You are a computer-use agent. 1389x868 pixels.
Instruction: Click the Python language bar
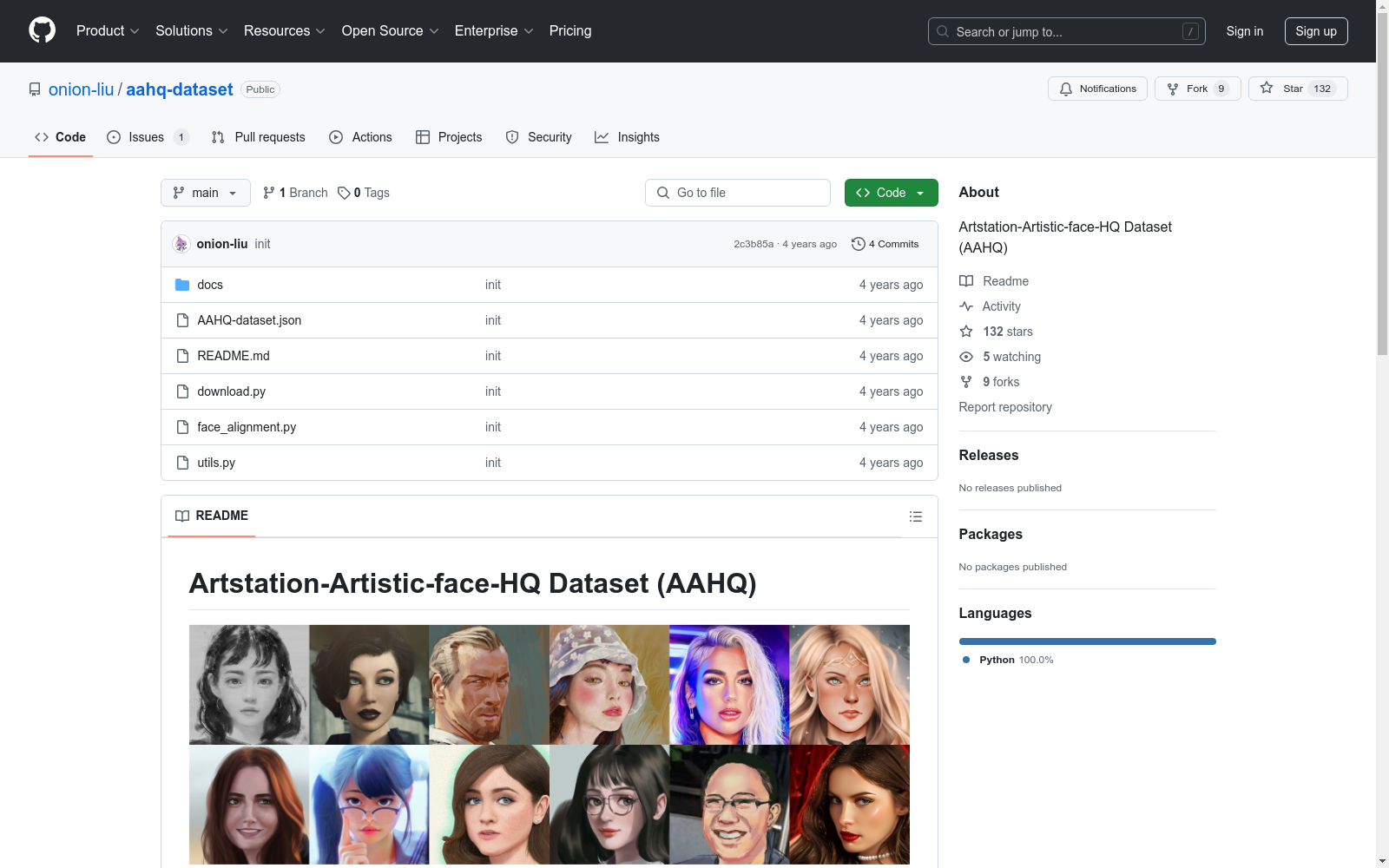coord(1087,641)
